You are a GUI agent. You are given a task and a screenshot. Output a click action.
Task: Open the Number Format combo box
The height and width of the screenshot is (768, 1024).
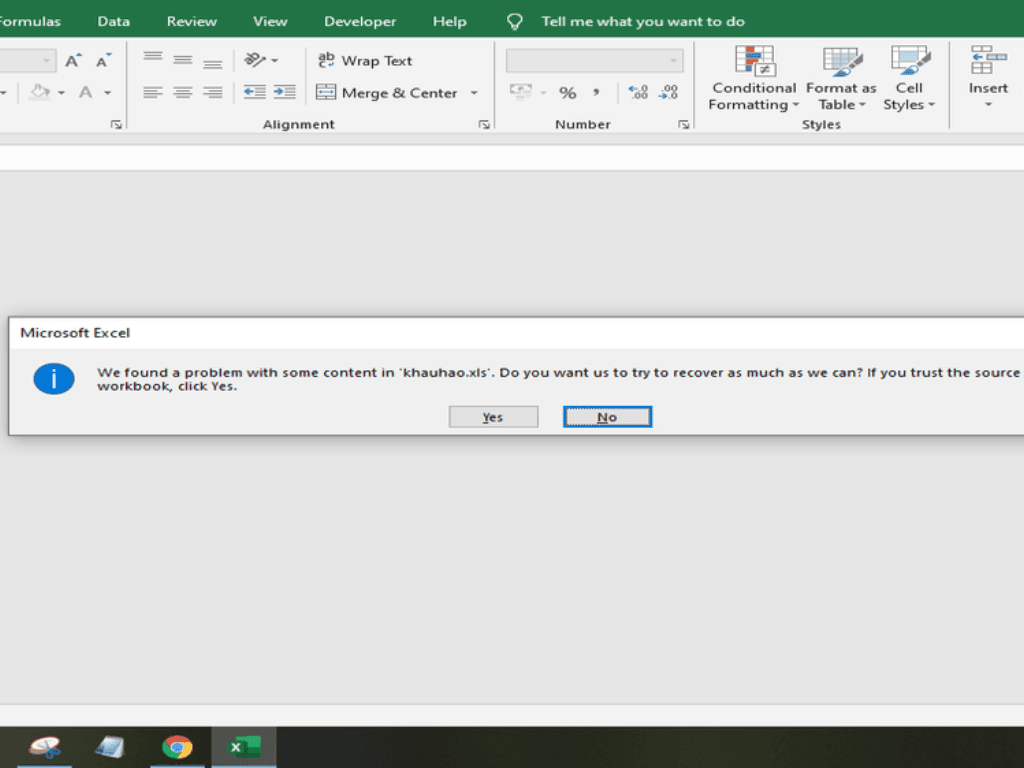click(x=594, y=61)
